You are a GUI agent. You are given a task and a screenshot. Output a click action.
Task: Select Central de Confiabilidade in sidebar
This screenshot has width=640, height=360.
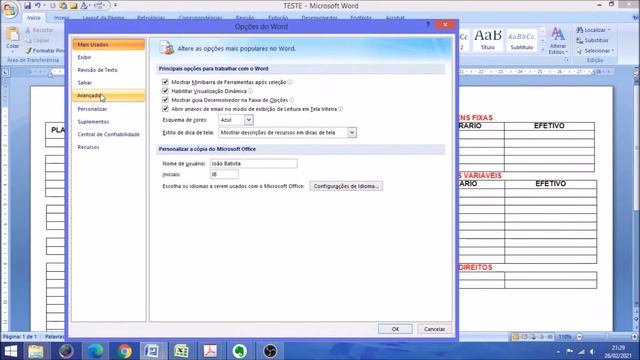[x=109, y=134]
